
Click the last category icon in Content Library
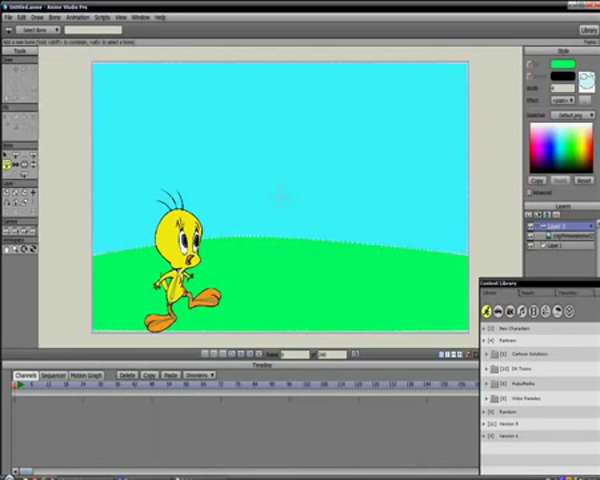(569, 311)
